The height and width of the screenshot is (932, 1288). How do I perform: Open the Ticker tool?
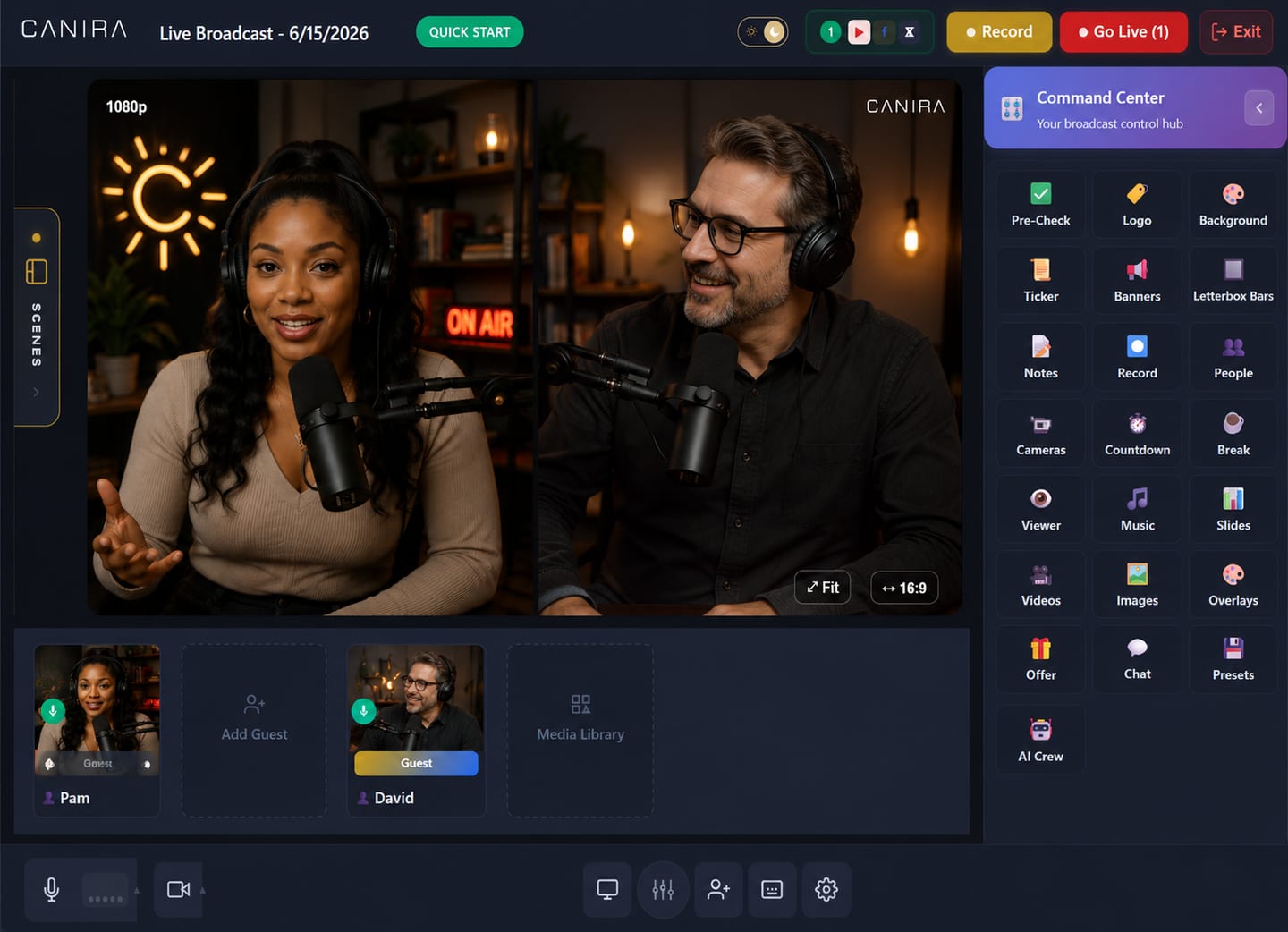click(1040, 281)
